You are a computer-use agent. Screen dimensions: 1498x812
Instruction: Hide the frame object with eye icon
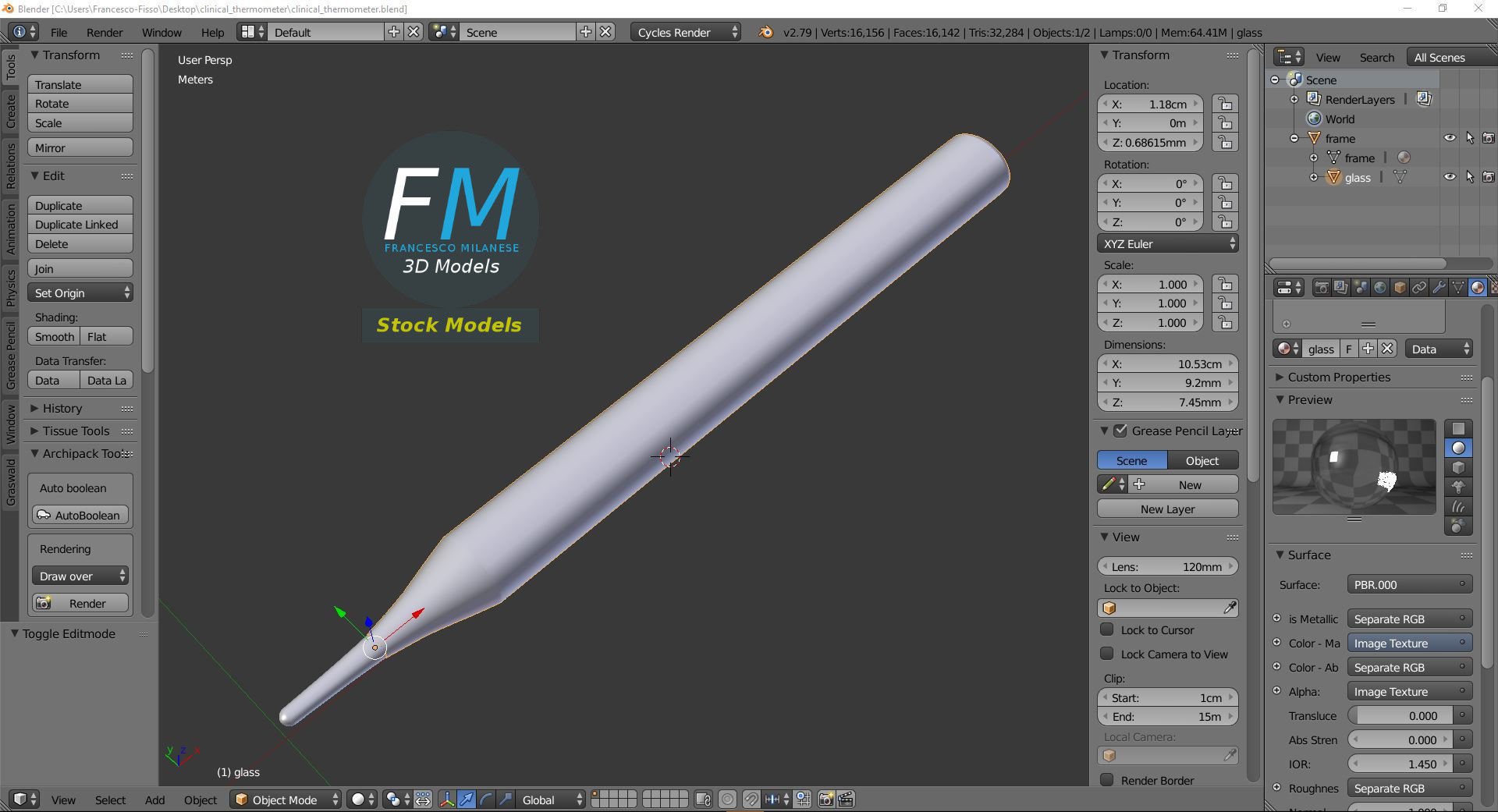coord(1450,138)
